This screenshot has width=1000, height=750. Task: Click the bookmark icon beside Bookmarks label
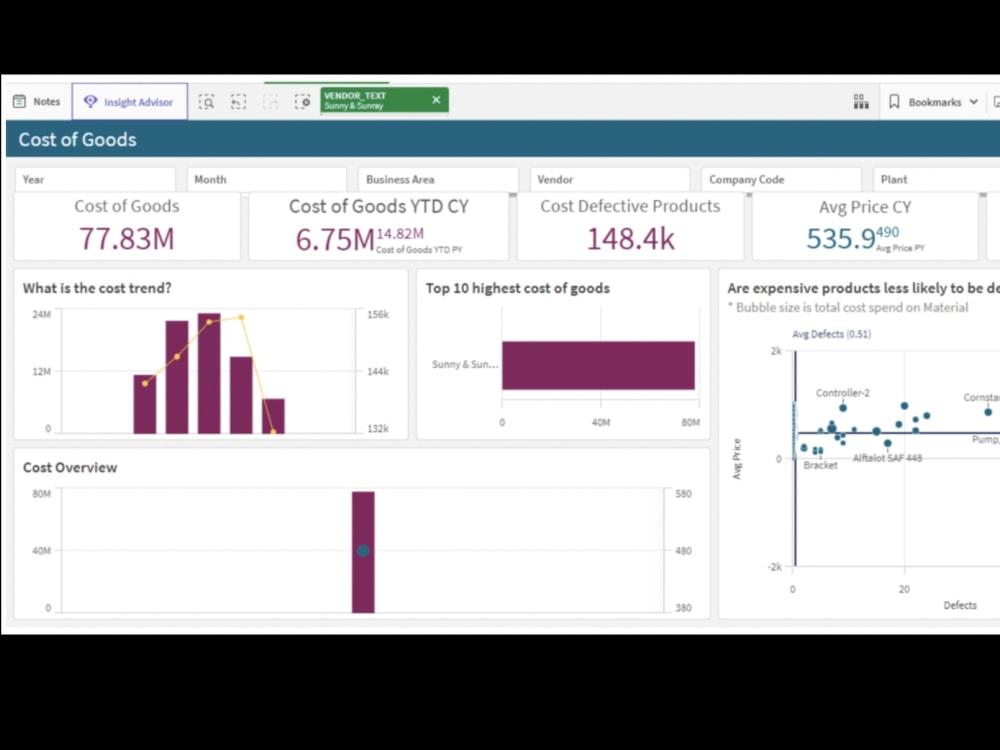pyautogui.click(x=893, y=101)
